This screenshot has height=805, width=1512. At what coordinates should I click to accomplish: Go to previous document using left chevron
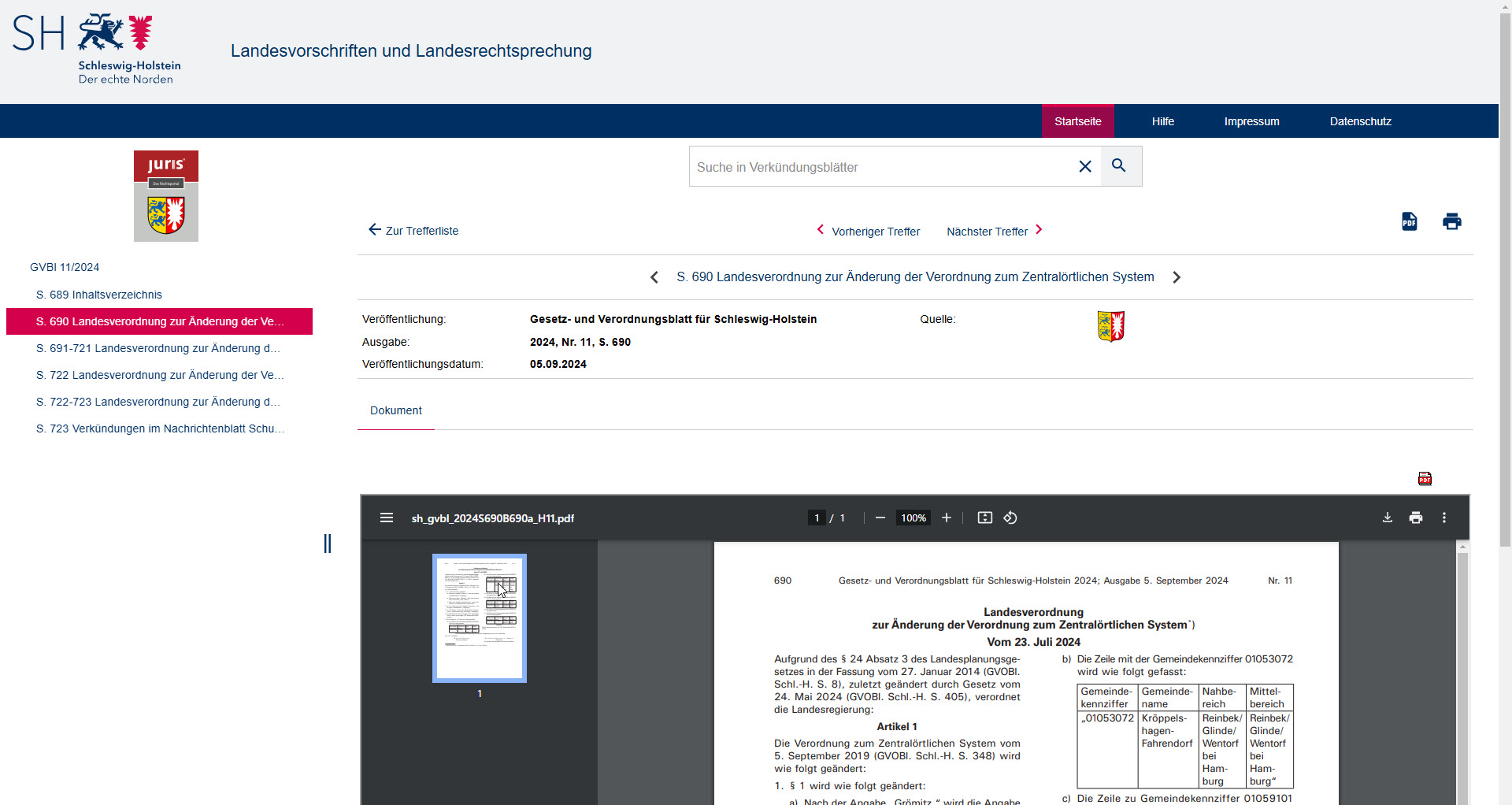(654, 277)
